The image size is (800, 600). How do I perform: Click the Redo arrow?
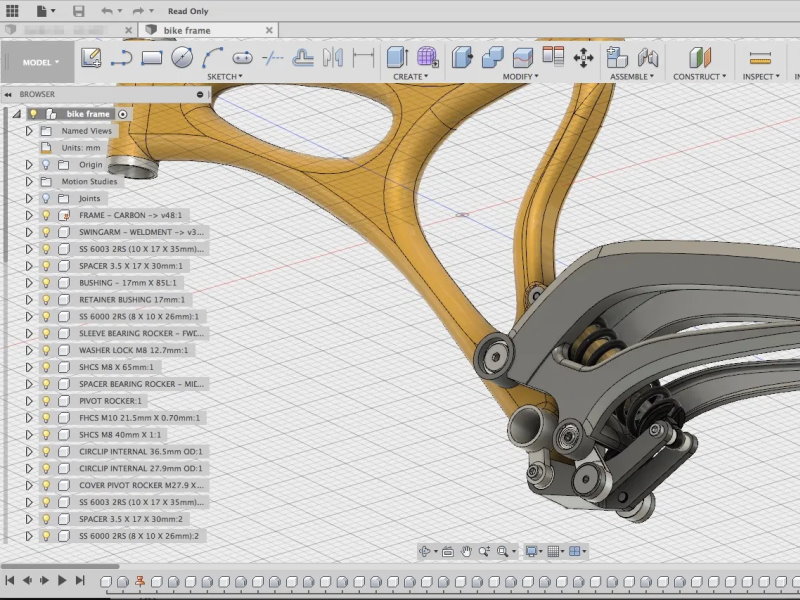[138, 11]
